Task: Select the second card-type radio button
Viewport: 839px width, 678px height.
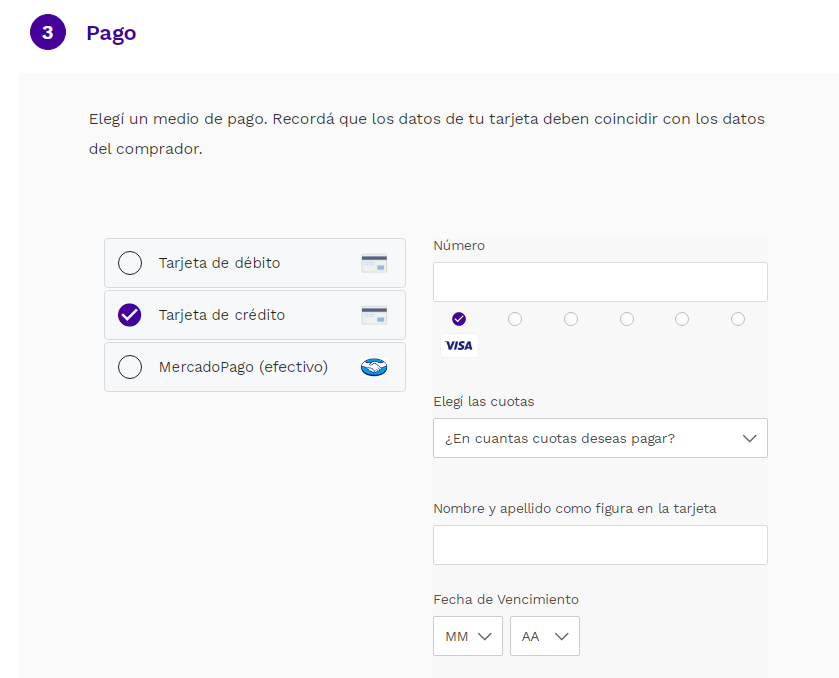Action: pyautogui.click(x=515, y=319)
